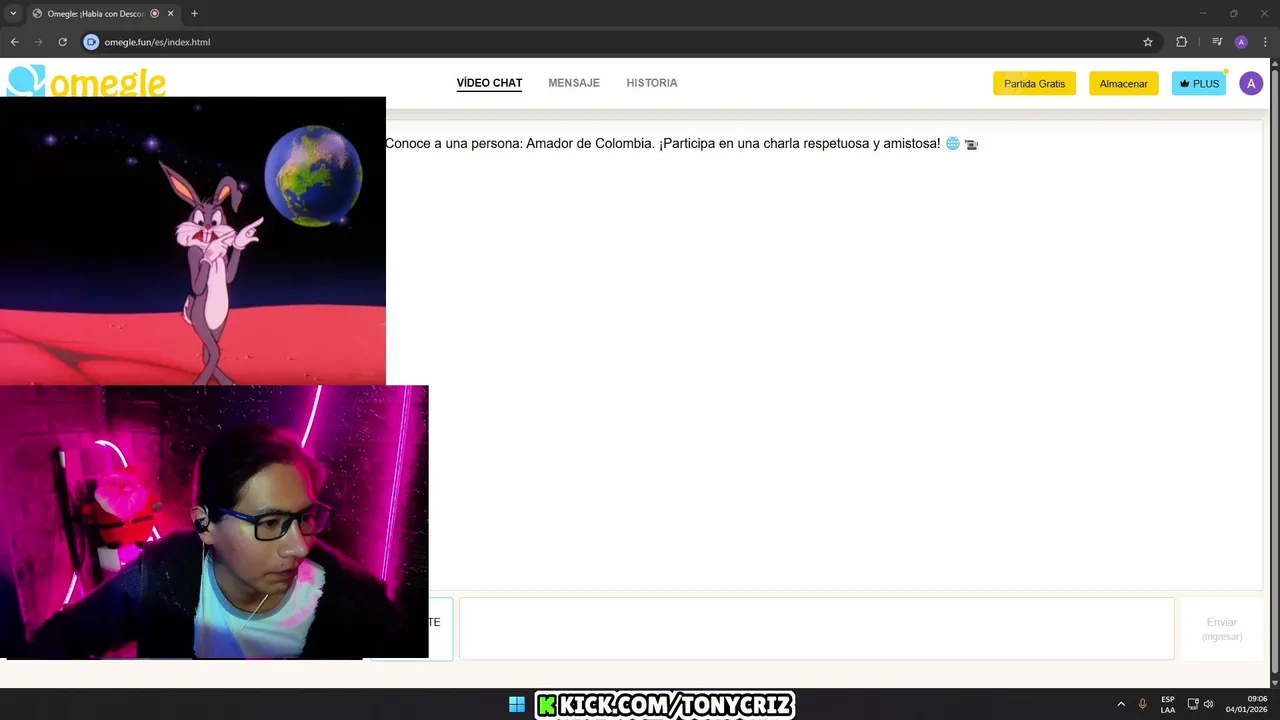
Task: Bookmark this page with the star icon
Action: pyautogui.click(x=1148, y=42)
